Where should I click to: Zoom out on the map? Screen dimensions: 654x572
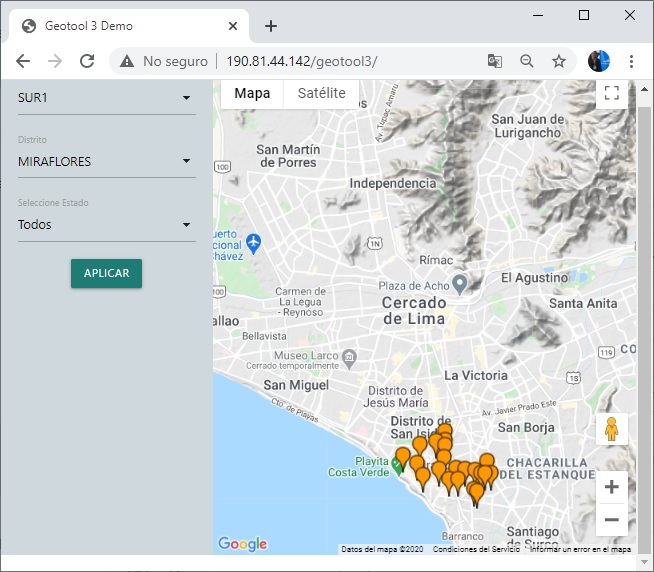[611, 520]
